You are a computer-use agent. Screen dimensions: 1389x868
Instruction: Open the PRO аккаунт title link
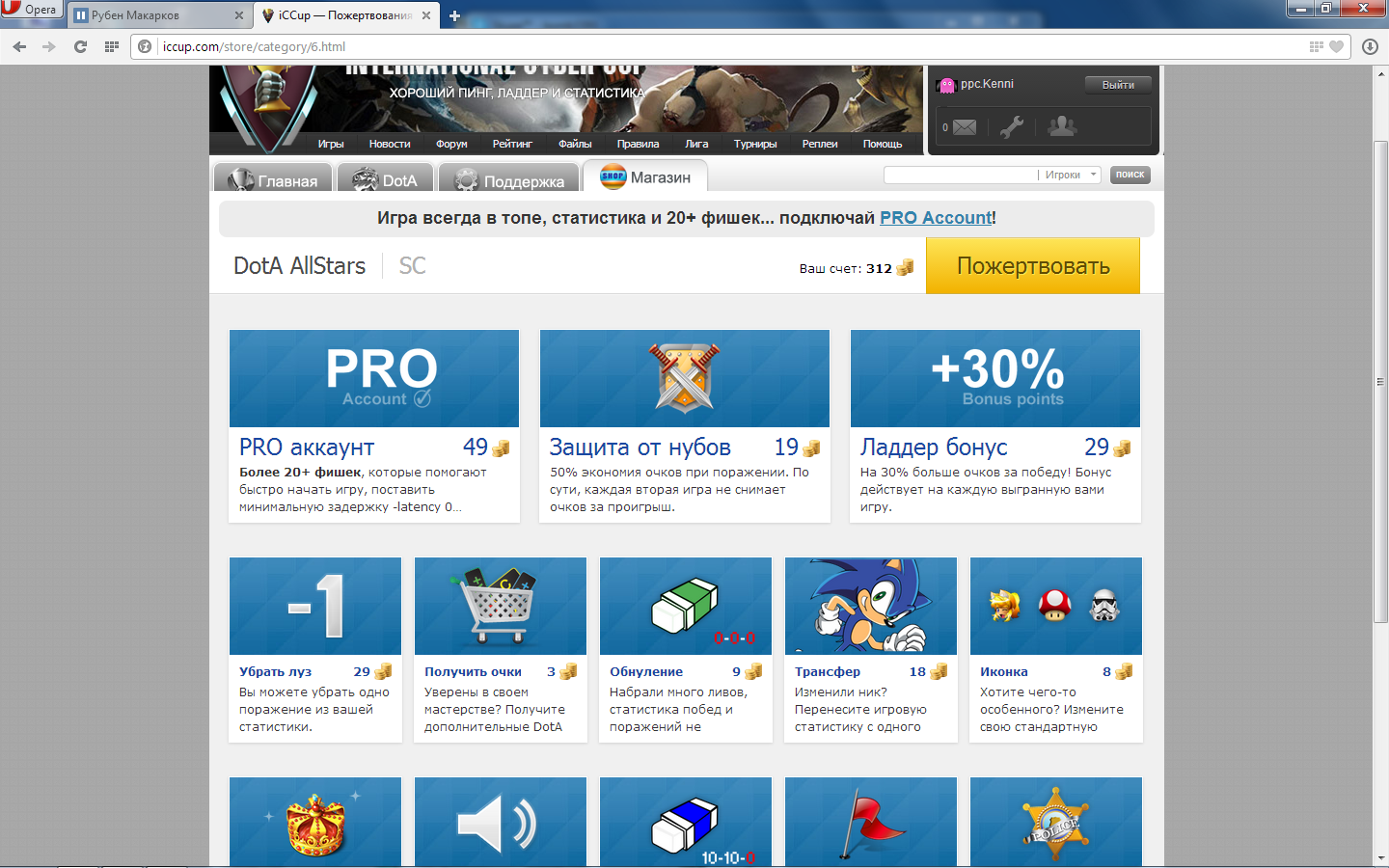tap(307, 448)
